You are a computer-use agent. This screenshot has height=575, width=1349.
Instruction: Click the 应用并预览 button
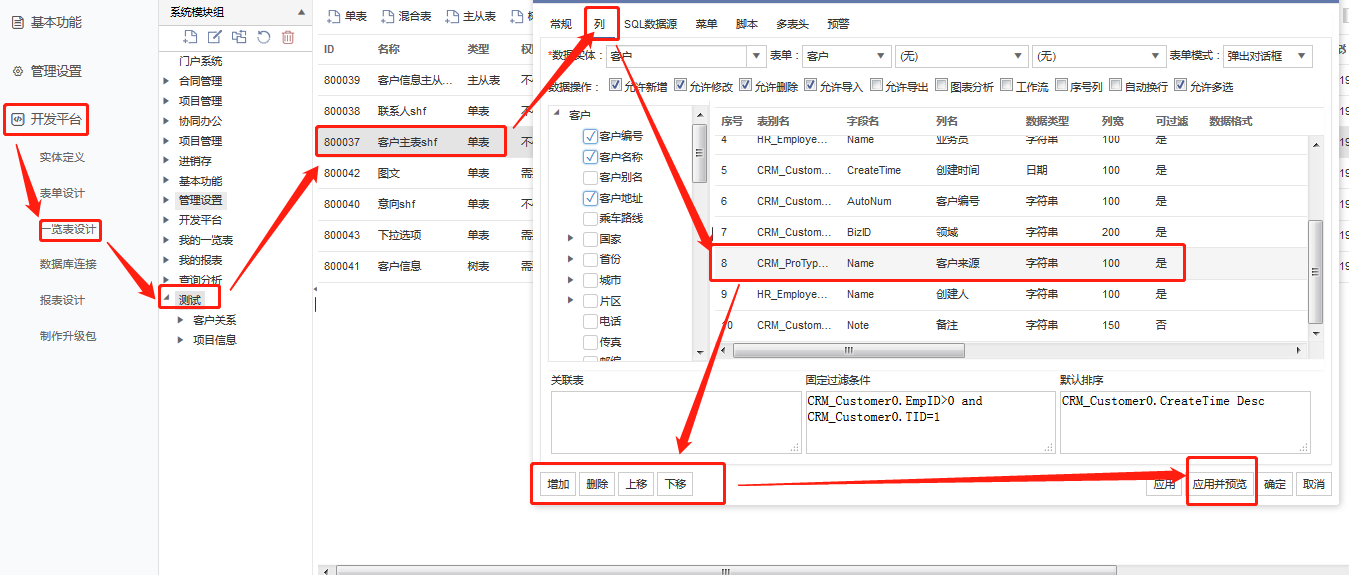point(1219,484)
